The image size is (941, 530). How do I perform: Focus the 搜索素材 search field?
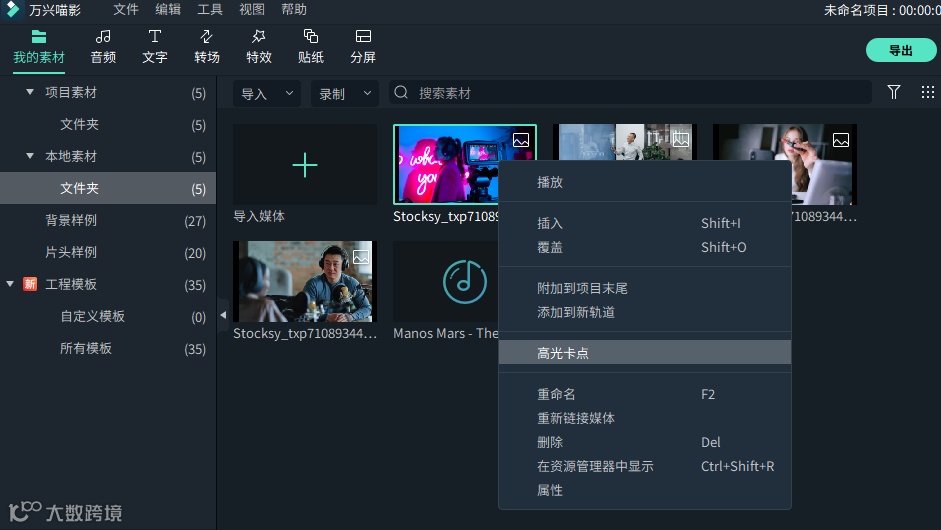click(630, 92)
